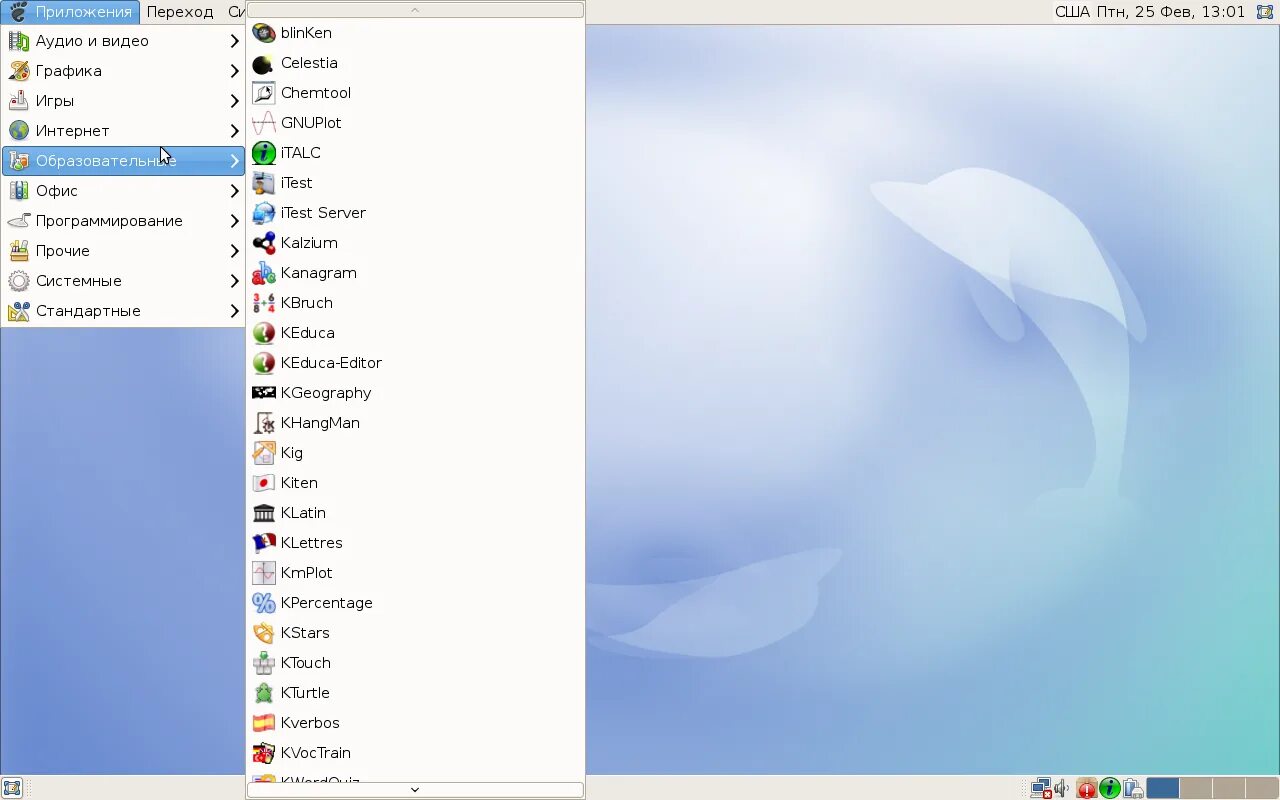Viewport: 1280px width, 800px height.
Task: Start Kiten from the Japanese flag icon
Action: [x=264, y=483]
